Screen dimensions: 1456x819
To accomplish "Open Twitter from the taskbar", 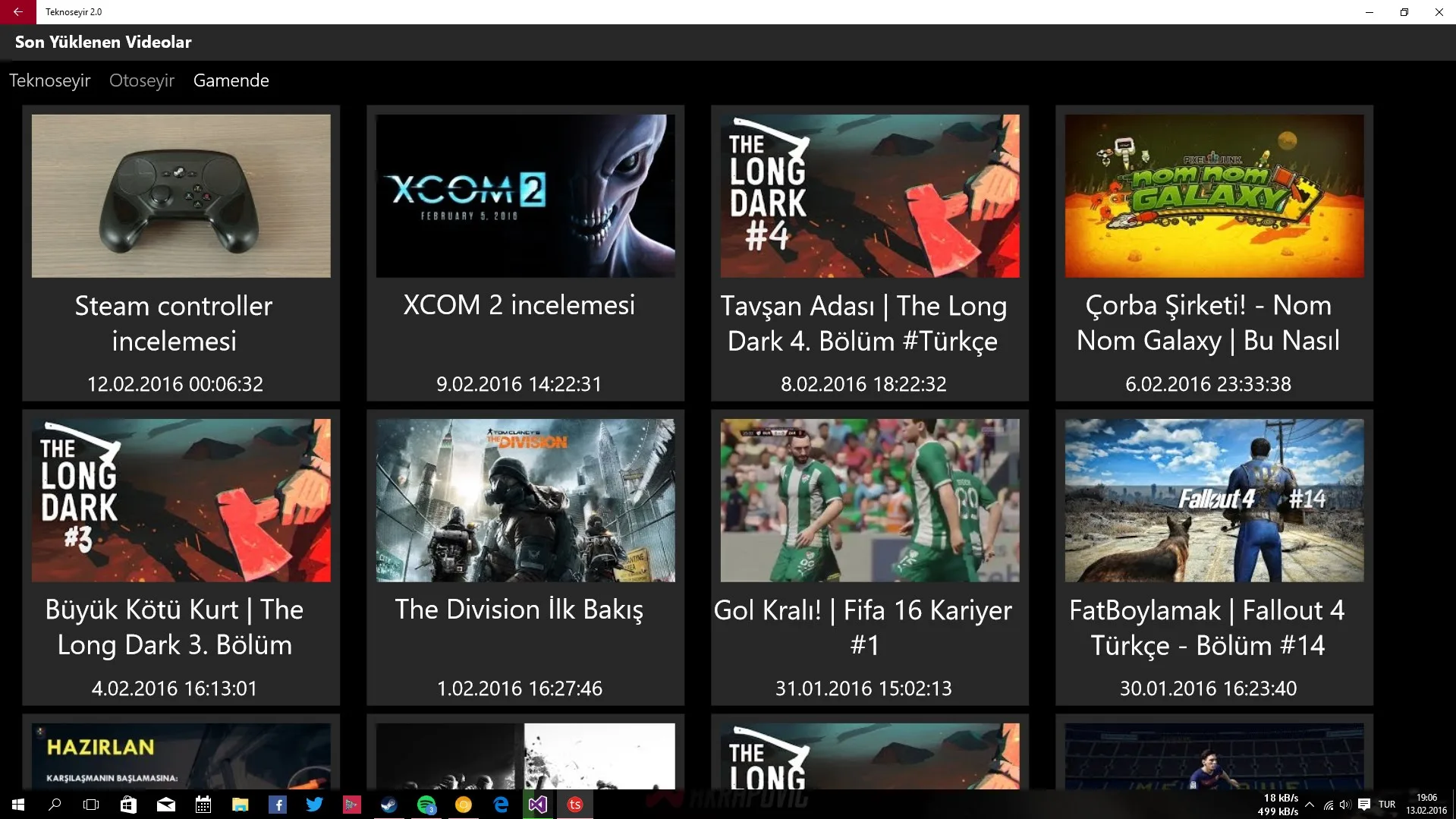I will (314, 805).
